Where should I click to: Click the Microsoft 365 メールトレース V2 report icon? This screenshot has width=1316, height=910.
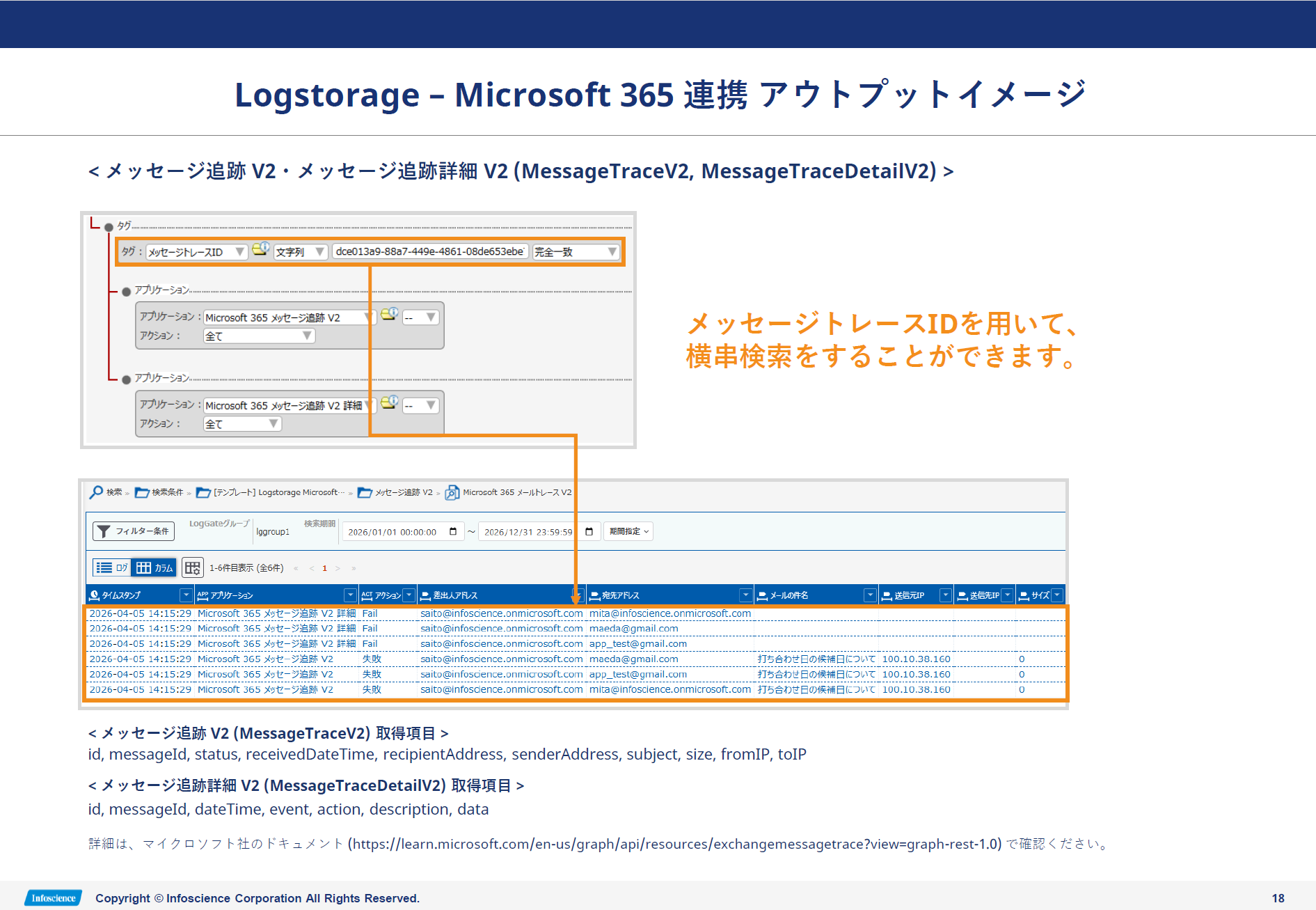point(452,493)
